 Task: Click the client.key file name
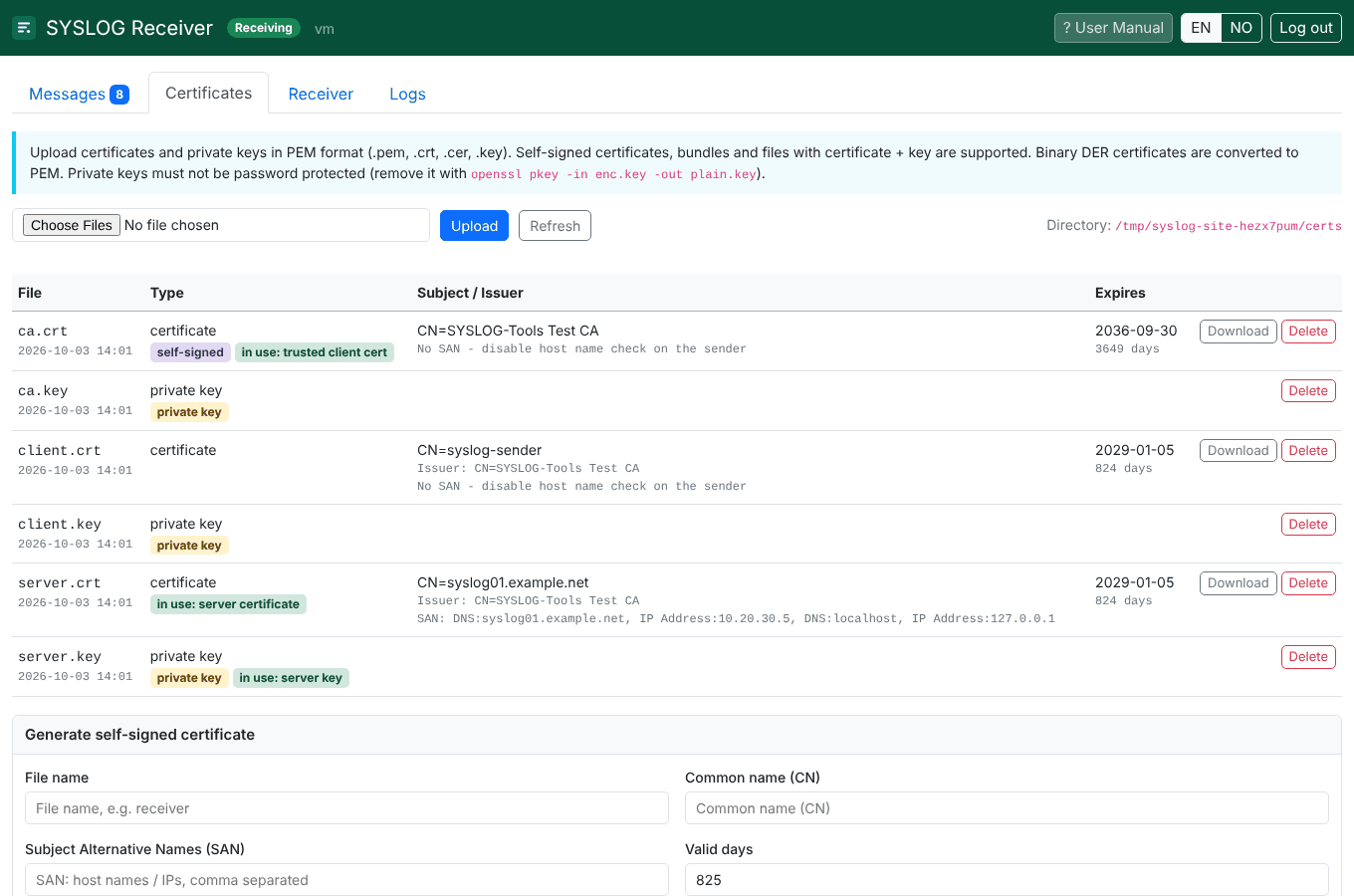click(x=60, y=525)
